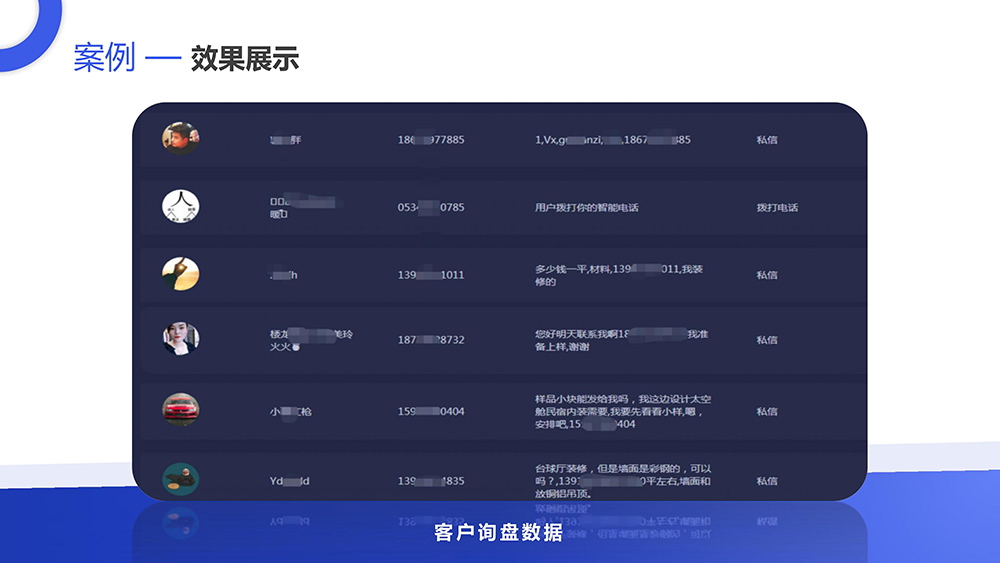Click the 台球厅装修 inquiry message
Screen dimensions: 1000x563
click(622, 480)
